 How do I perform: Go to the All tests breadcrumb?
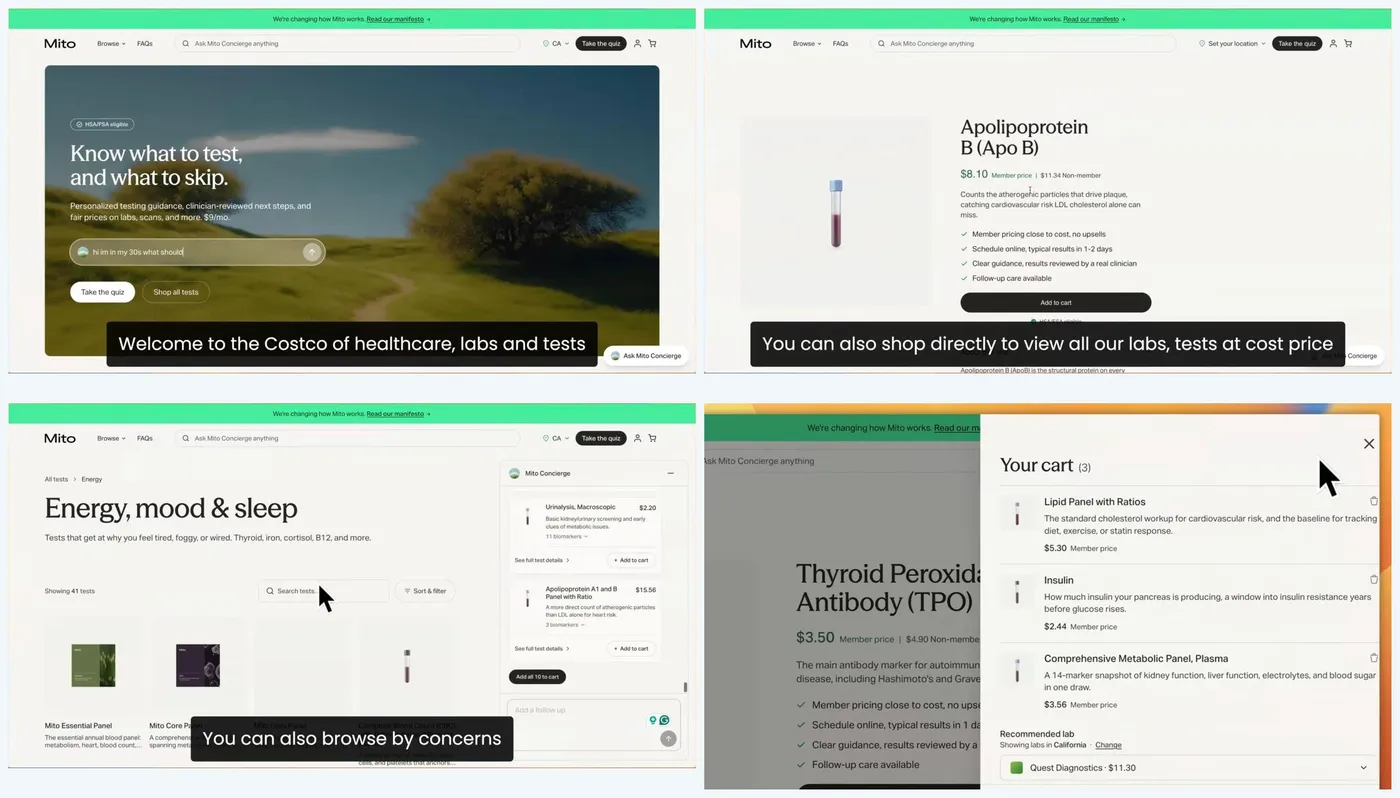click(56, 479)
